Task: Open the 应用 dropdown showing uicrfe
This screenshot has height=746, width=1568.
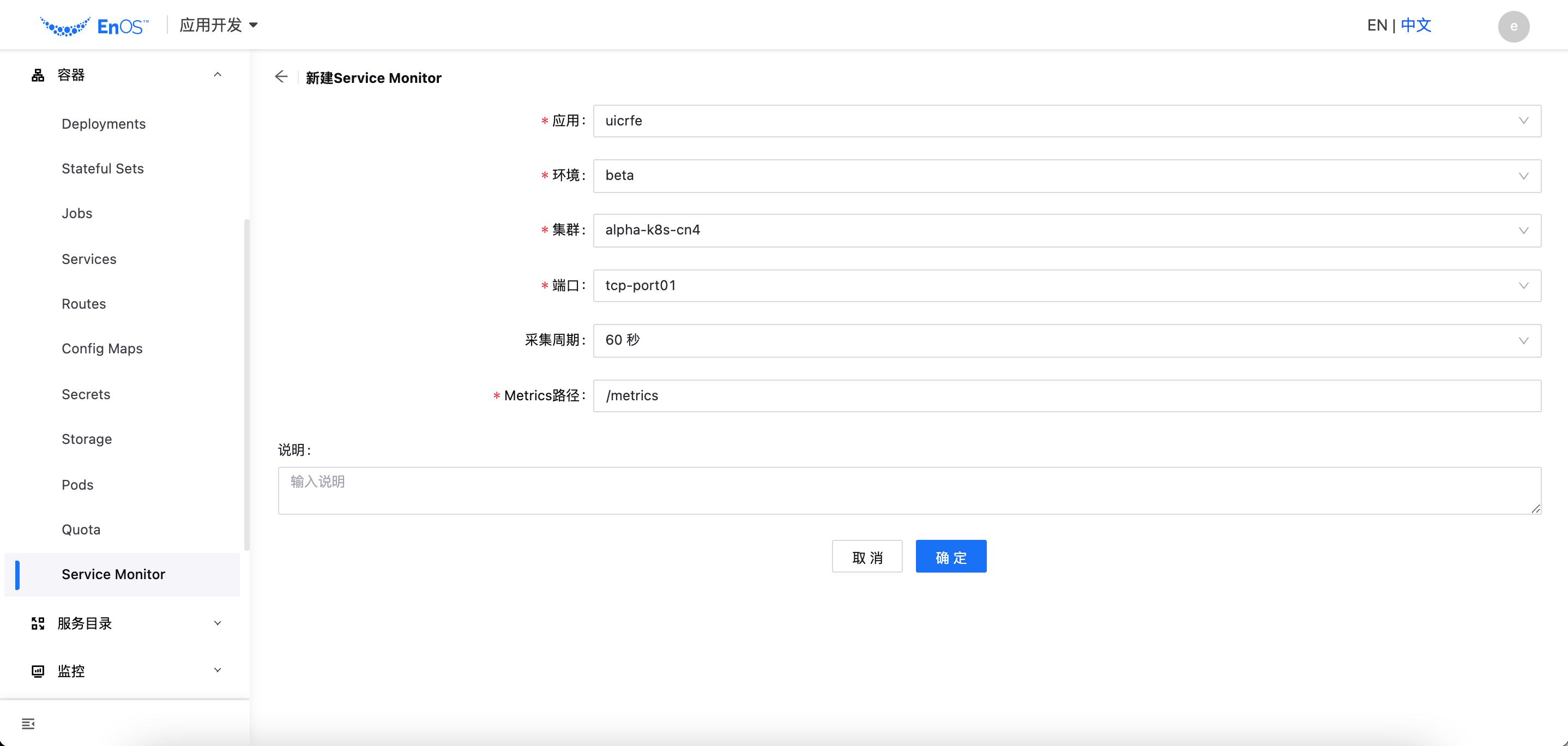Action: tap(1523, 121)
